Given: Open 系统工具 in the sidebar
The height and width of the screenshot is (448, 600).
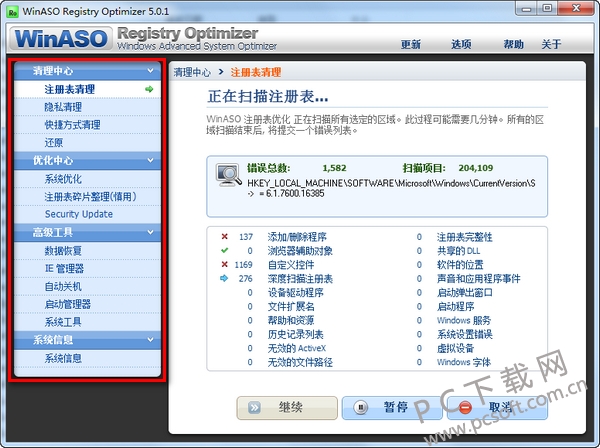Looking at the screenshot, I should click(87, 322).
